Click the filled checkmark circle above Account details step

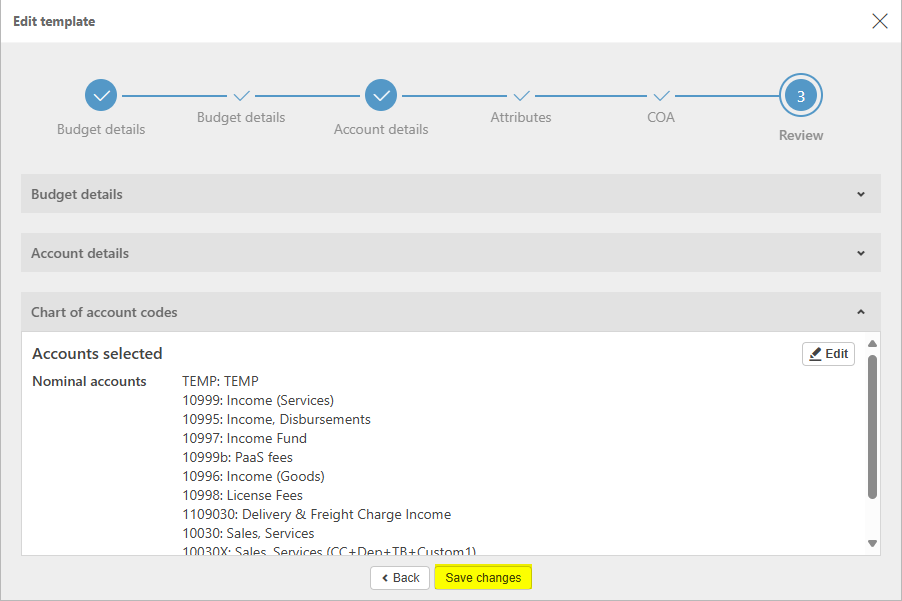(x=381, y=96)
